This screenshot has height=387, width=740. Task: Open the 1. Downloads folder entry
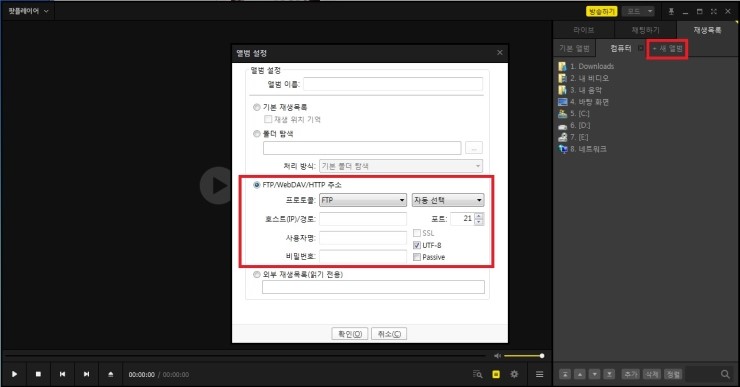(x=586, y=66)
